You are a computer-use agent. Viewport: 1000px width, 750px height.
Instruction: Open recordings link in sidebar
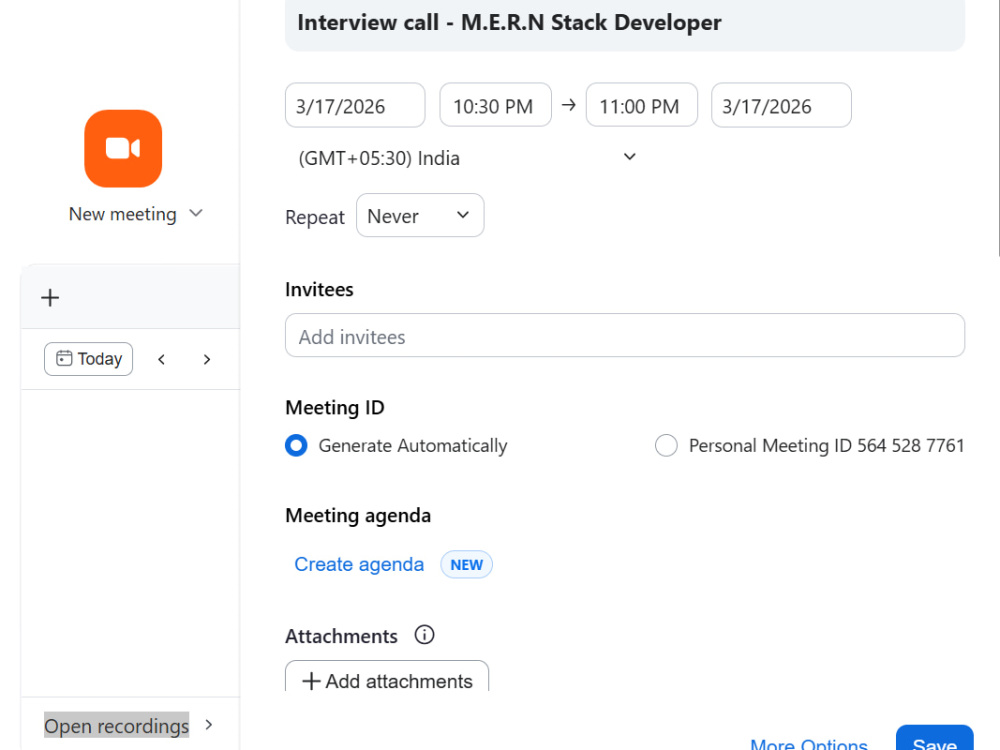coord(116,725)
